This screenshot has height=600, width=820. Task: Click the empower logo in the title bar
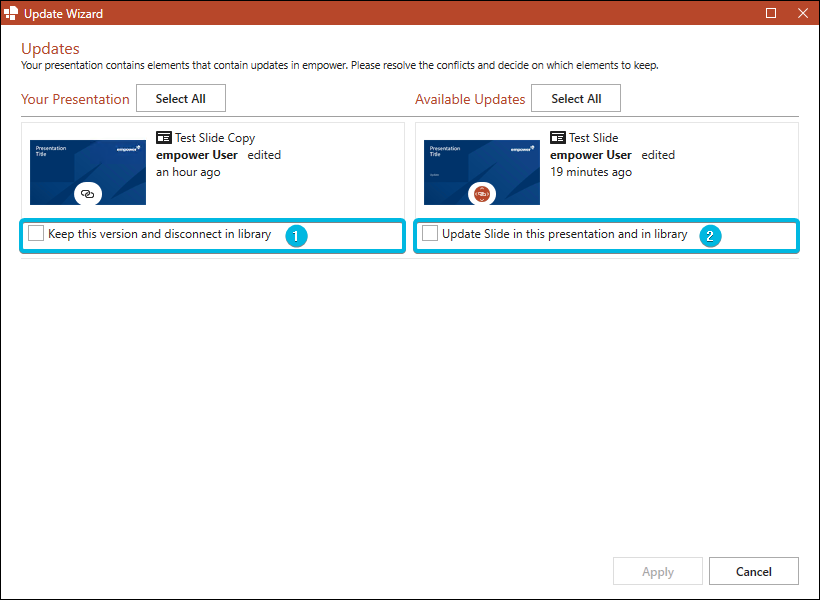tap(10, 13)
